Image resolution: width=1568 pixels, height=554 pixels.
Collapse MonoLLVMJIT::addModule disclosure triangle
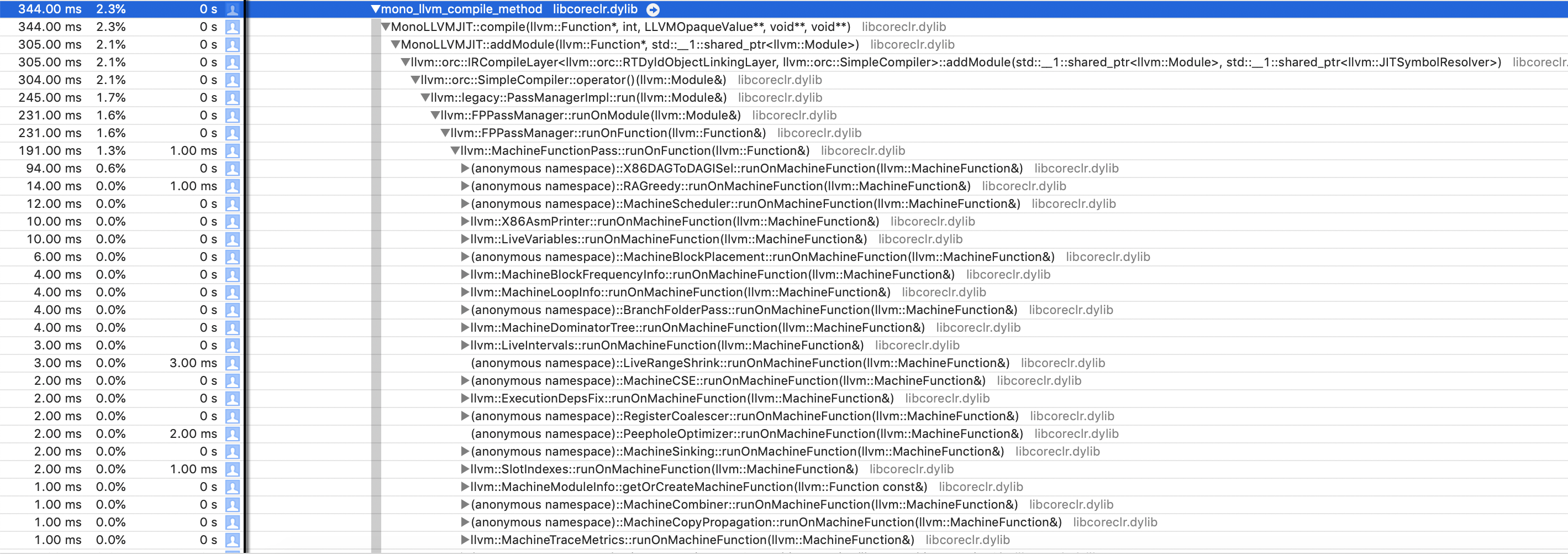tap(394, 44)
